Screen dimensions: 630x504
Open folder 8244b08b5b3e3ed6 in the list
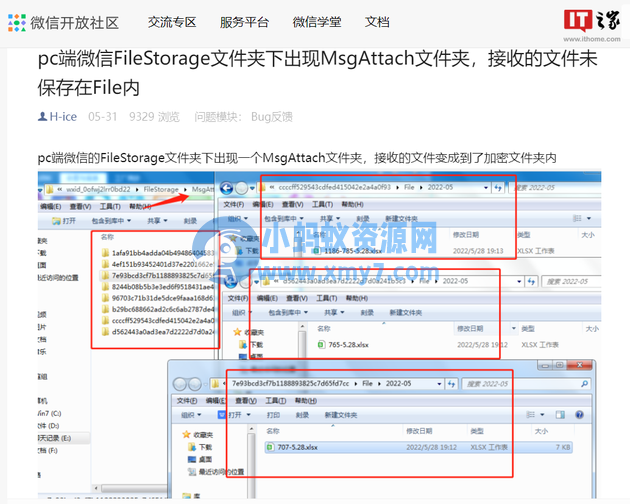tap(158, 287)
